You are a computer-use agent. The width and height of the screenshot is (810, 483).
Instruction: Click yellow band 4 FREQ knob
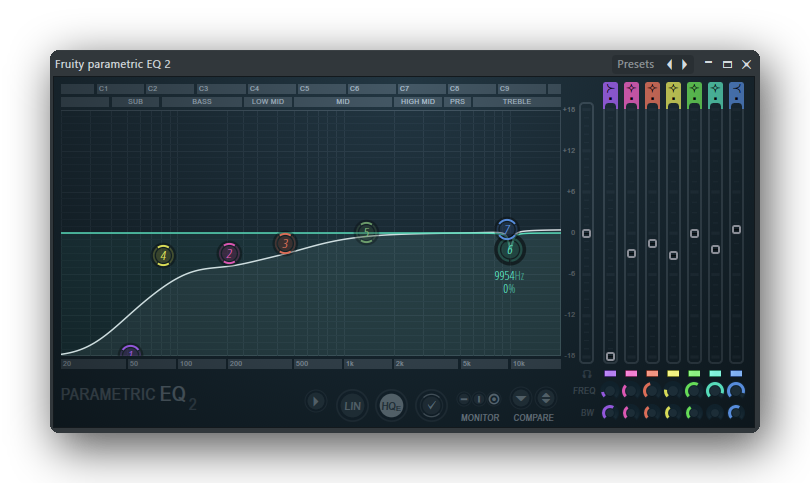click(673, 391)
